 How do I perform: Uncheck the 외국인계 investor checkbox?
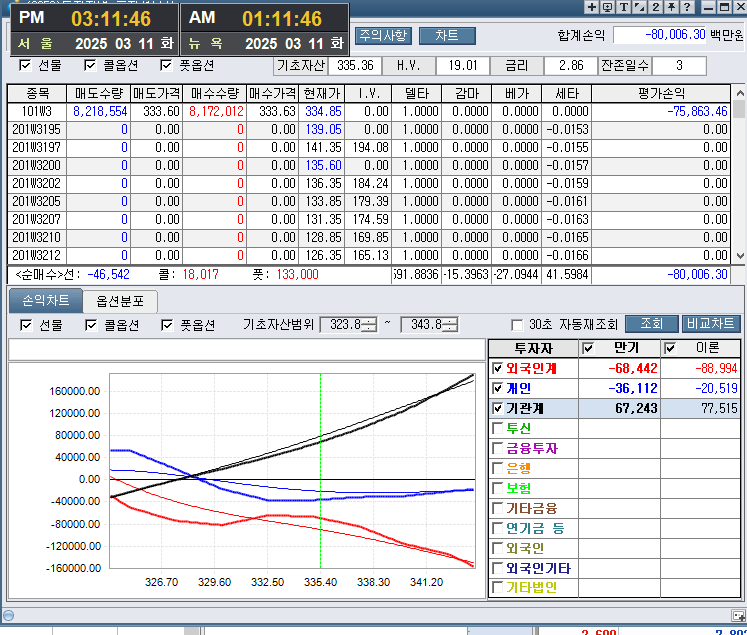(499, 368)
